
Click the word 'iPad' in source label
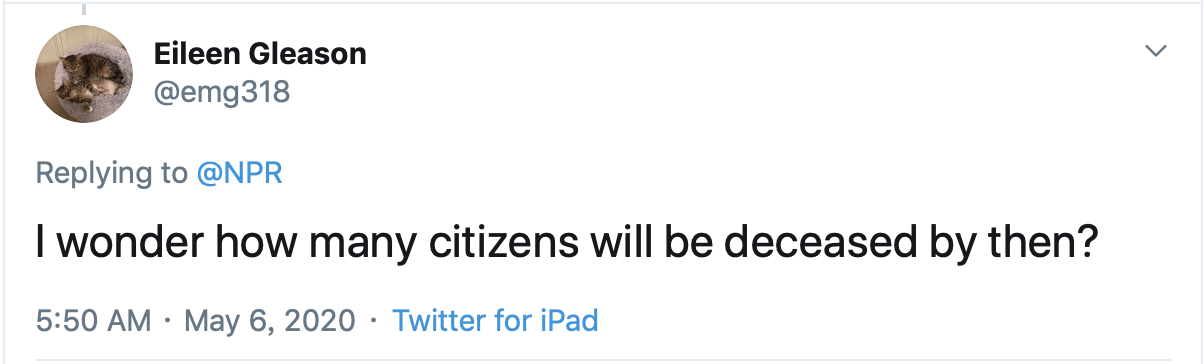click(569, 321)
